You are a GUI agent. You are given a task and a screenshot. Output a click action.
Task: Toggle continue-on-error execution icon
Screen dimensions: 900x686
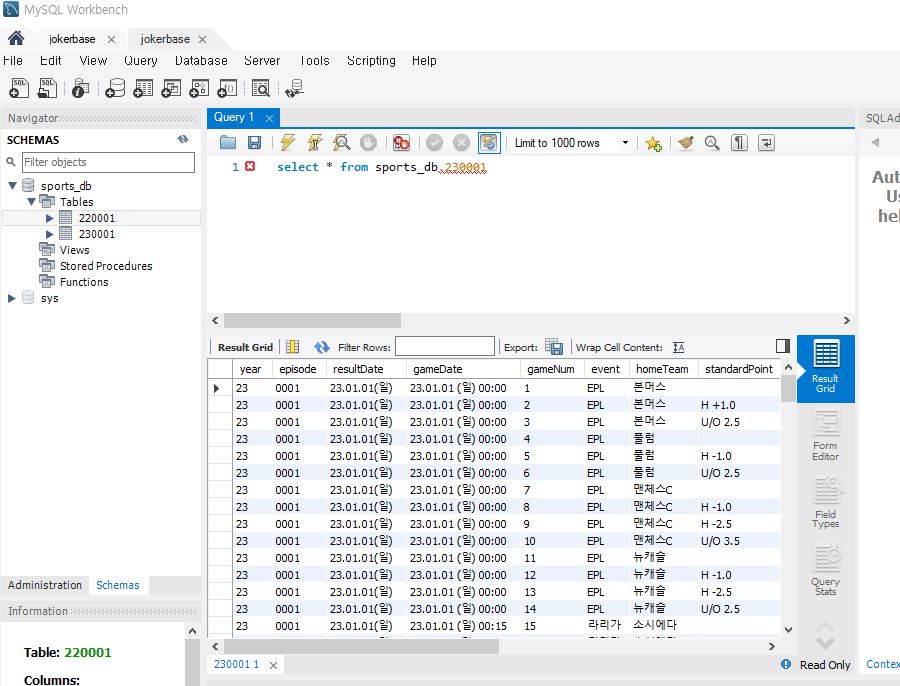(401, 142)
